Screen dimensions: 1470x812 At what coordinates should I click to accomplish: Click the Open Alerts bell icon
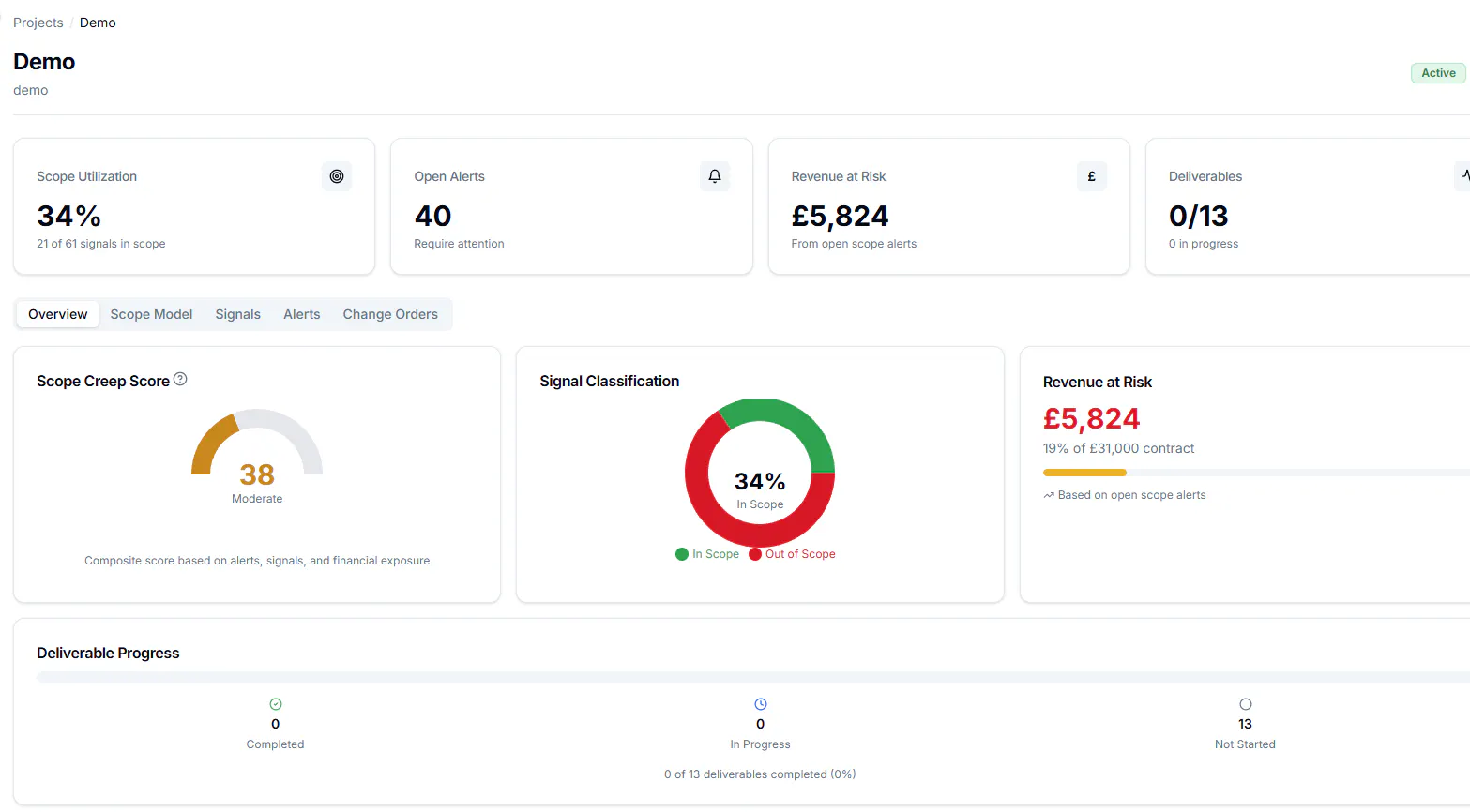tap(715, 176)
